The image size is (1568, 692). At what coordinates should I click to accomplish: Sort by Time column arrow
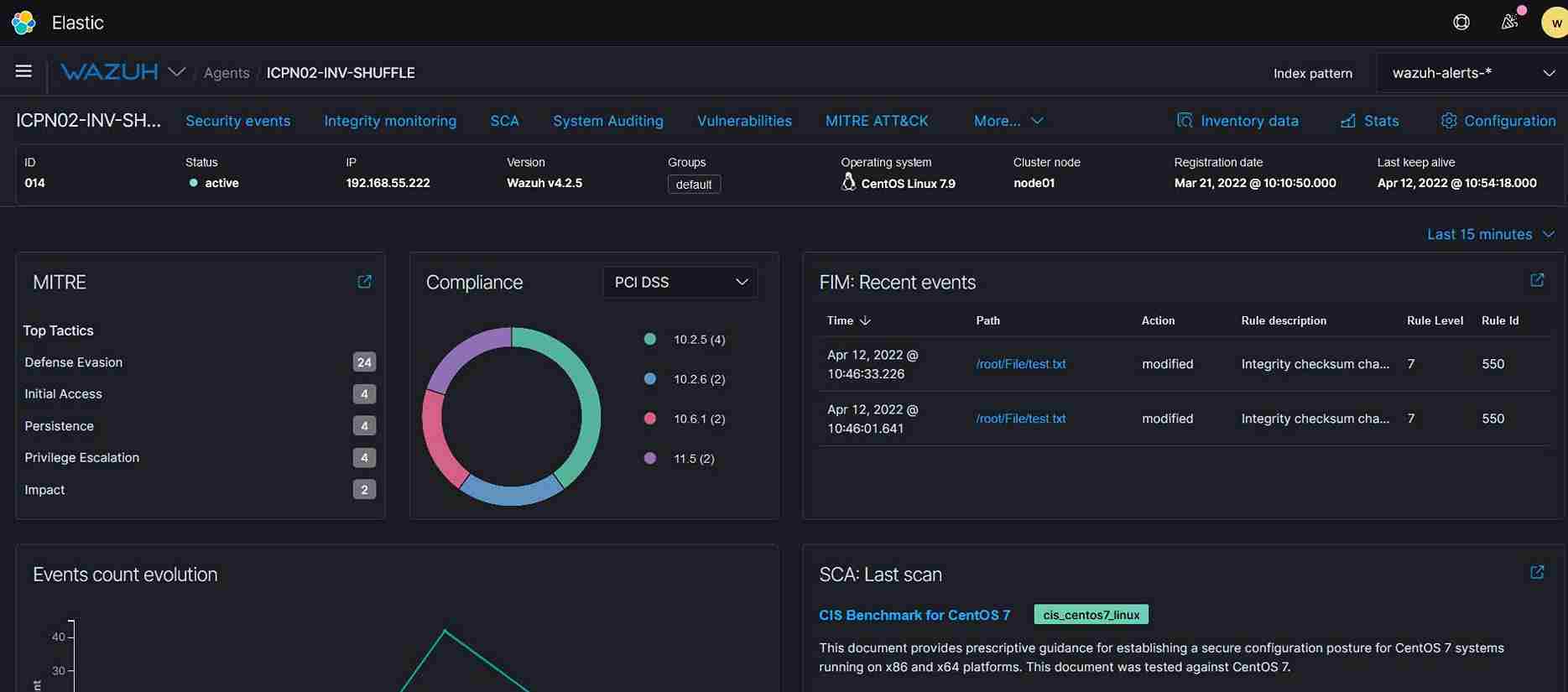pos(866,320)
